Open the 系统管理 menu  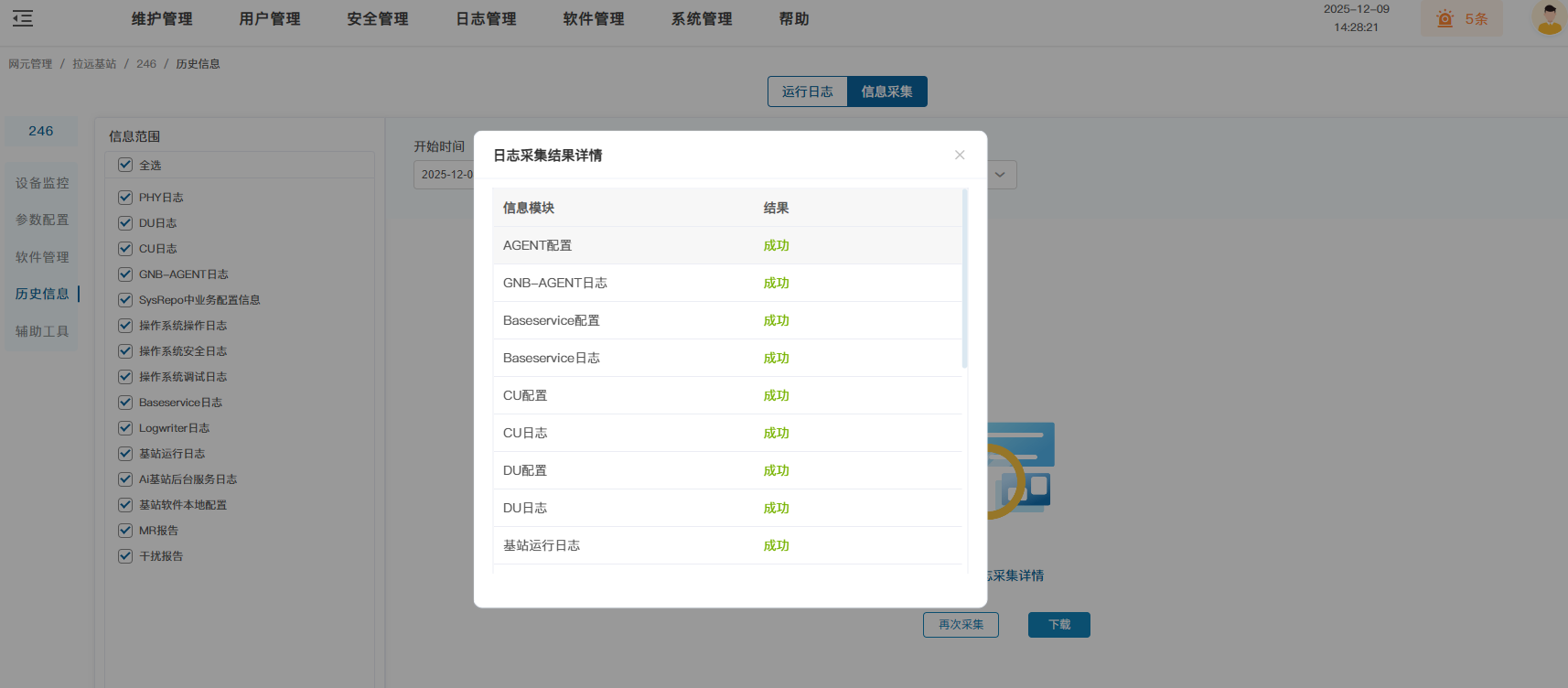click(702, 19)
